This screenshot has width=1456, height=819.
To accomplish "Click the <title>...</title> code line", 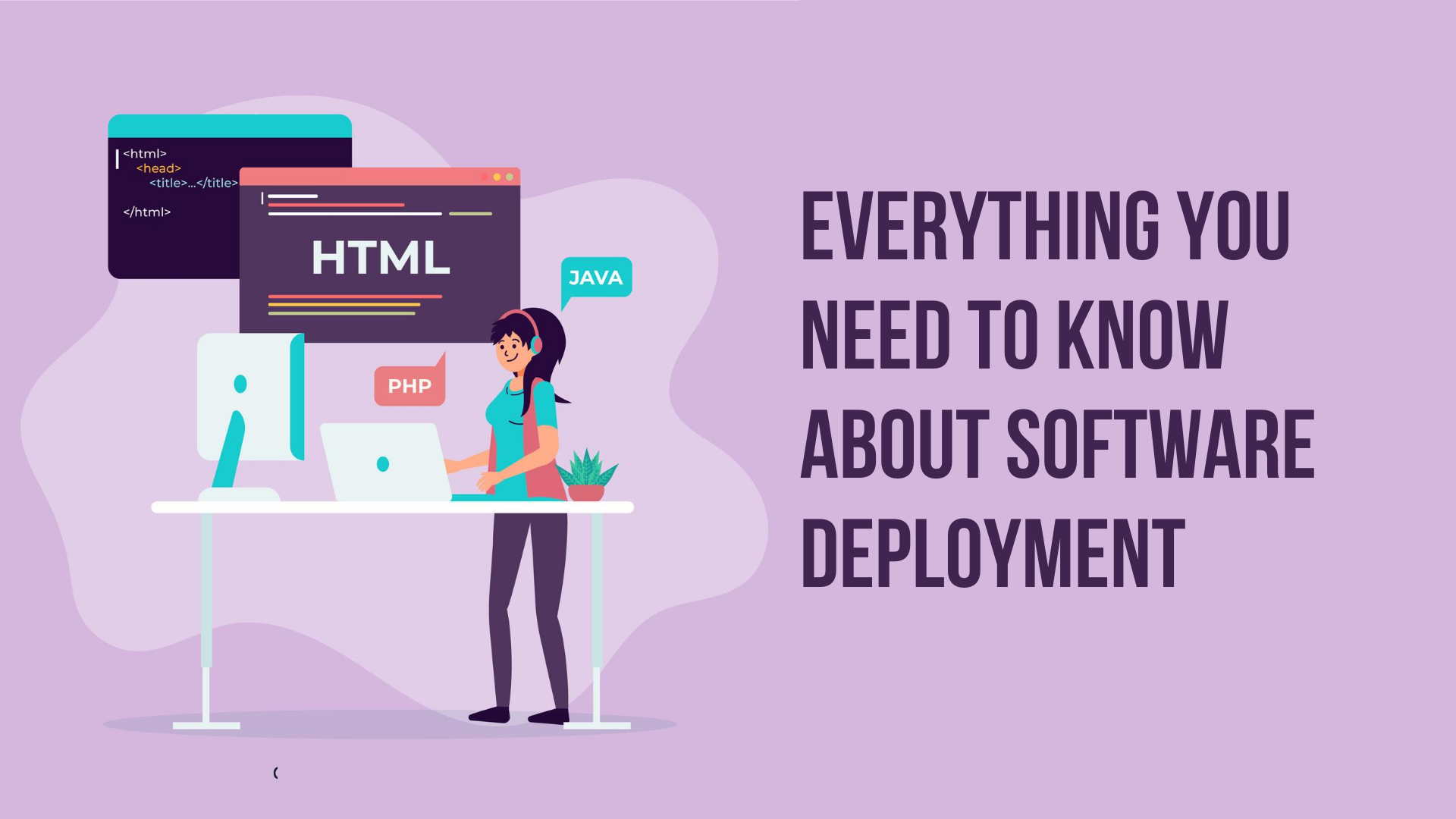I will (x=193, y=183).
